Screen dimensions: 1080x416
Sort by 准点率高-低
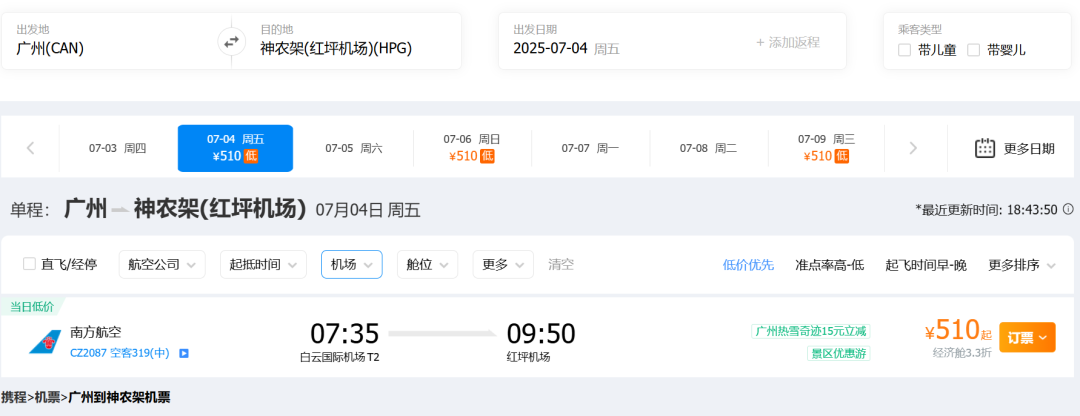[x=830, y=265]
